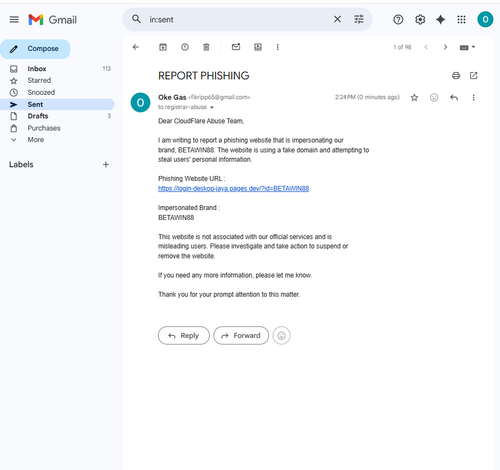This screenshot has height=470, width=500.
Task: Go to the older conversation arrow
Action: coord(445,47)
